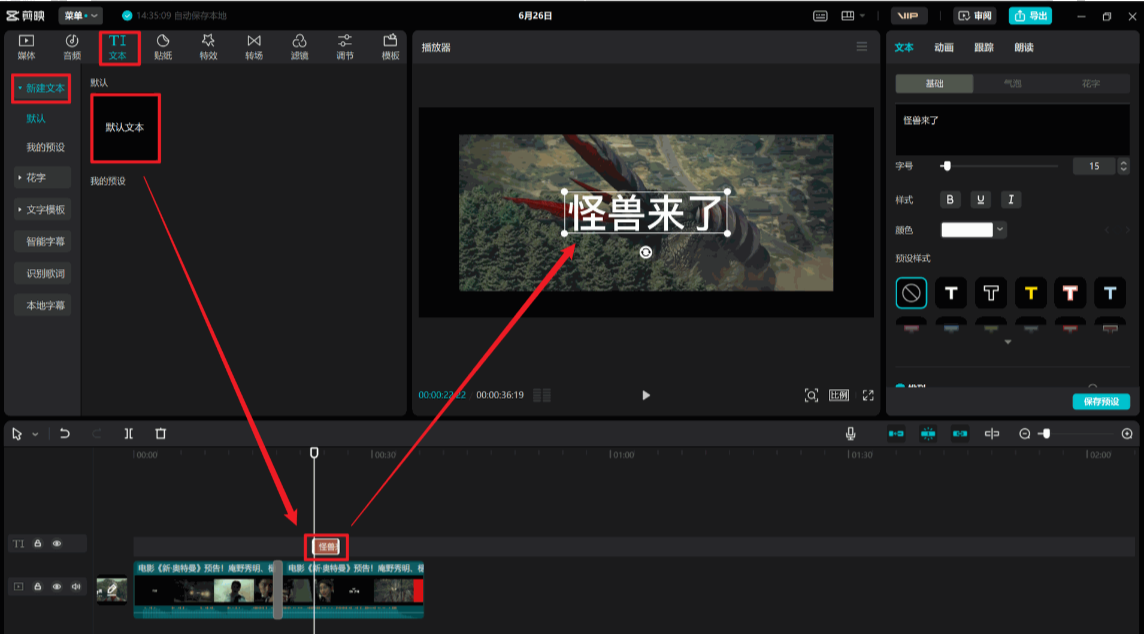Screen dimensions: 1144x634
Task: Click the split clip tool in timeline toolbar
Action: tap(129, 434)
